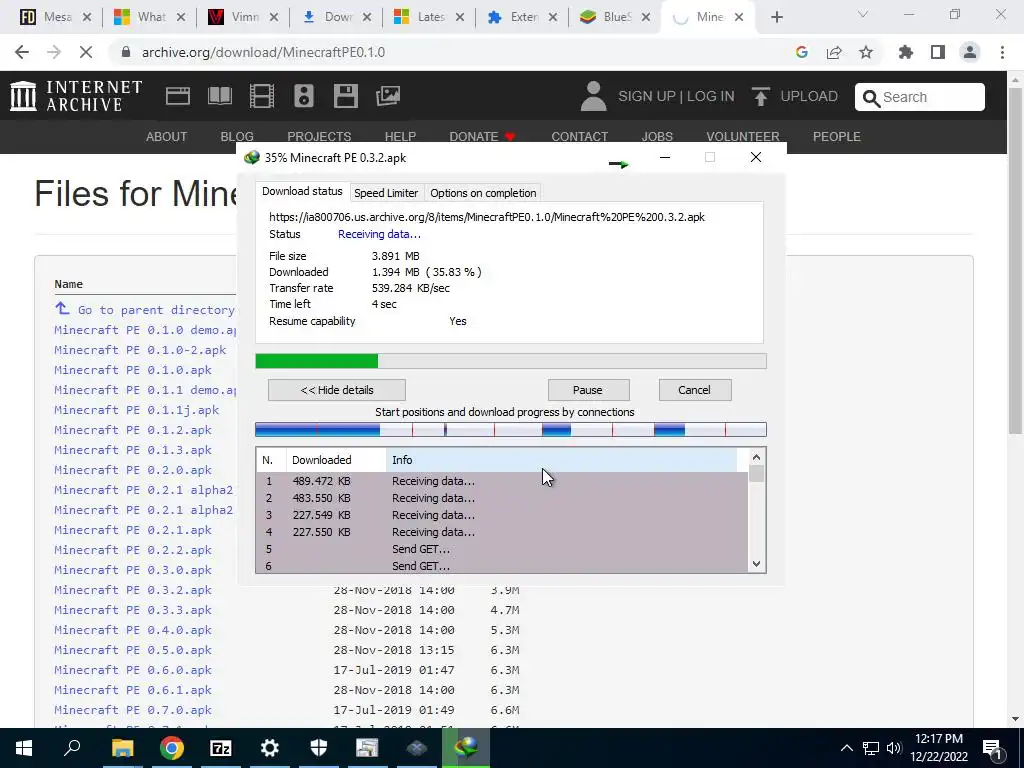Click LOG IN link

point(711,96)
